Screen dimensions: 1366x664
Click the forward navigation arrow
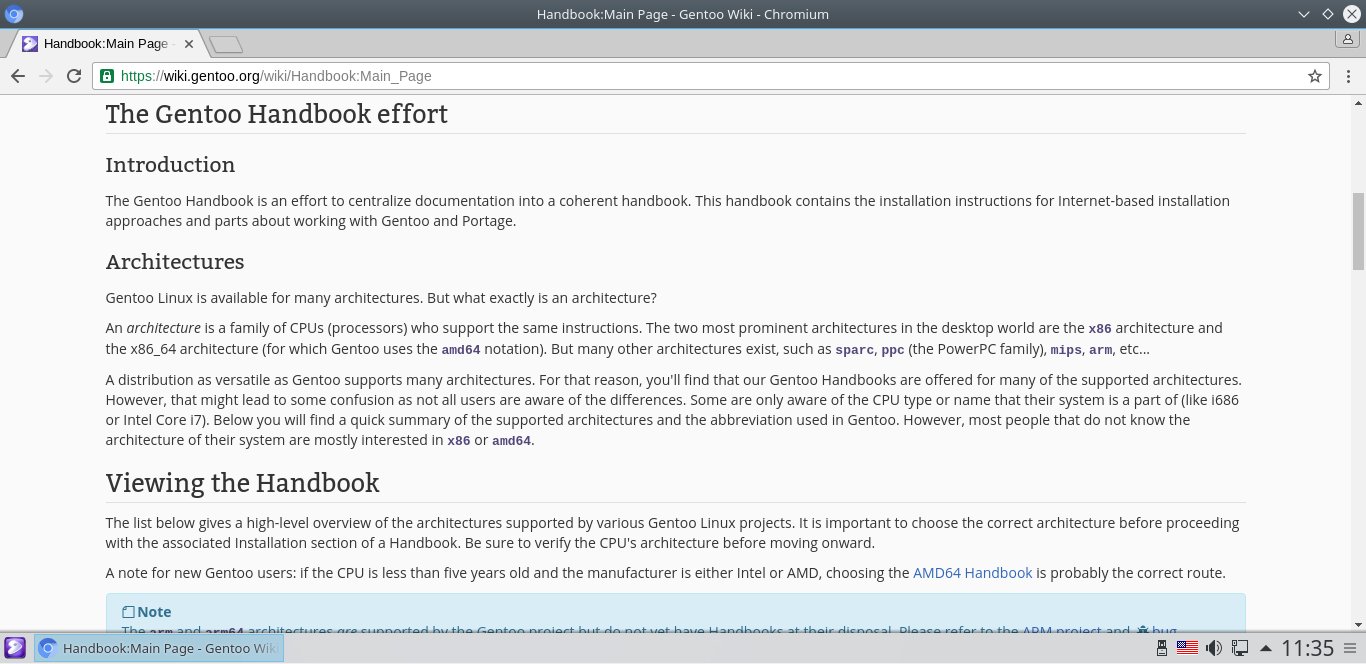(x=45, y=76)
